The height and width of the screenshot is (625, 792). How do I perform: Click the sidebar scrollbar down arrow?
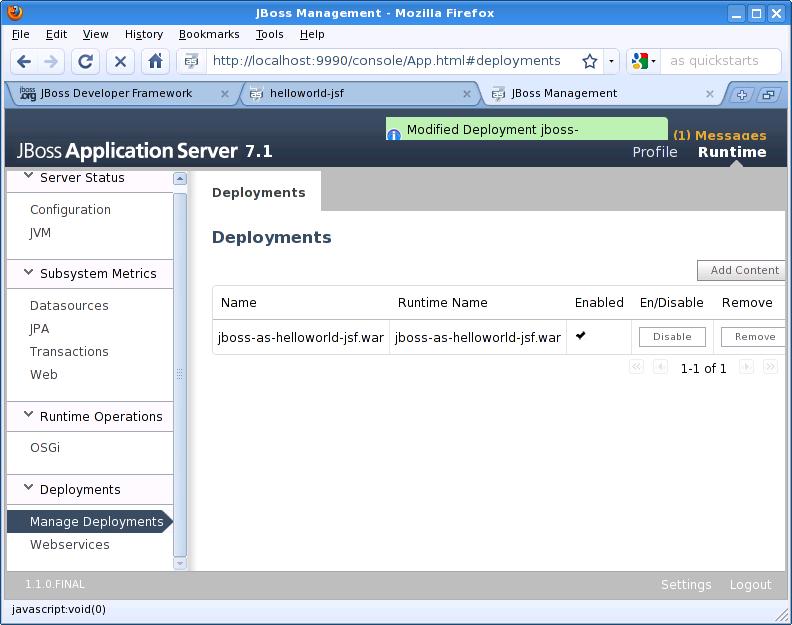point(180,563)
